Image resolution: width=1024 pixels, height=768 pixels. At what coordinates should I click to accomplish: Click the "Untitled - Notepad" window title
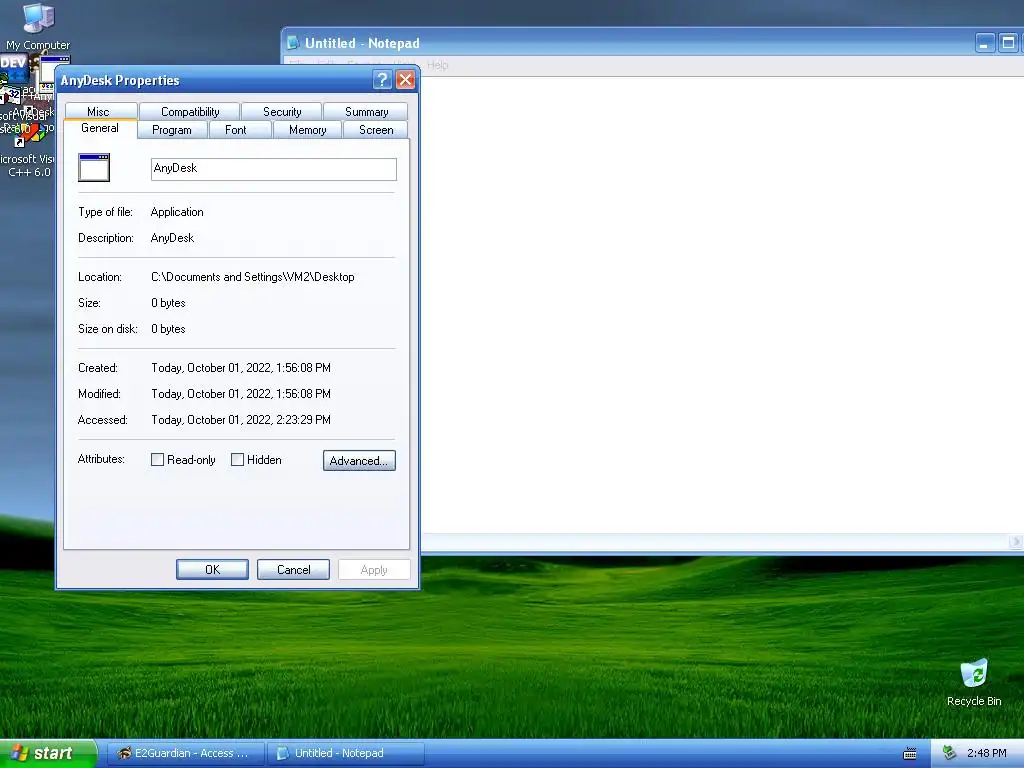pos(362,43)
